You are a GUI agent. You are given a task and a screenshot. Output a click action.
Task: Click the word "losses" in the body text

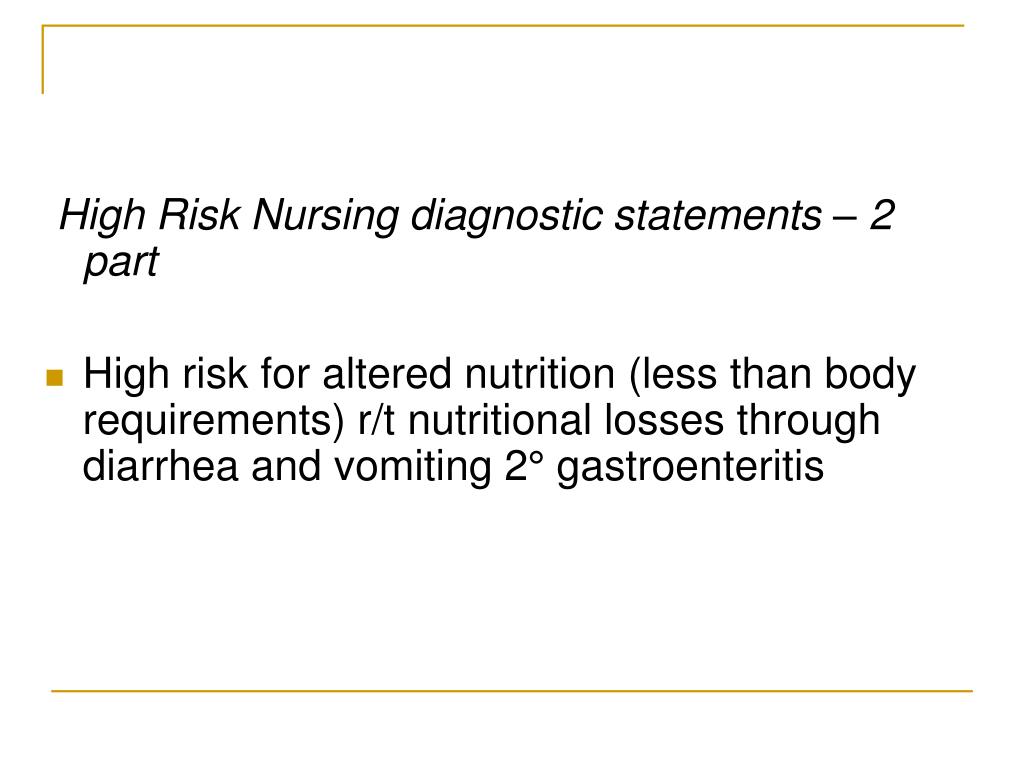(664, 420)
